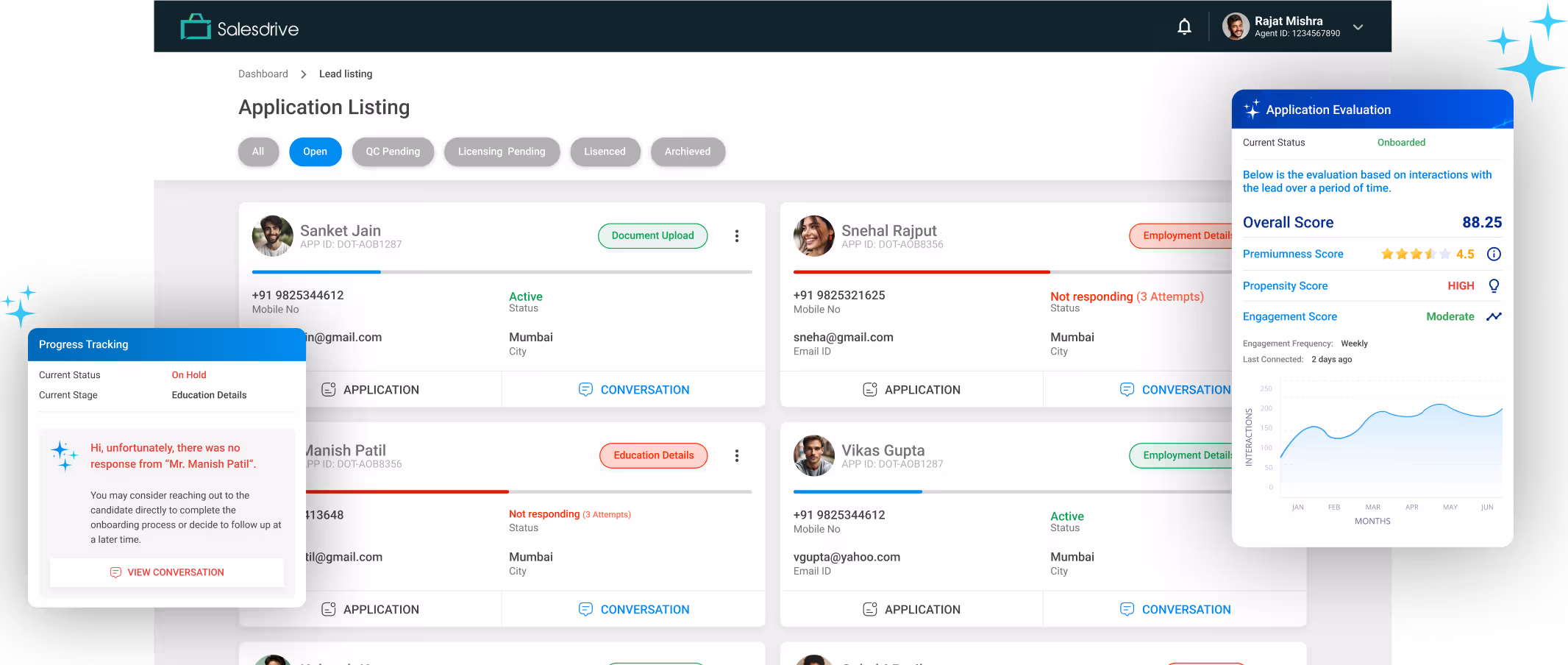1568x665 pixels.
Task: Switch to the Lisenced tab
Action: 605,152
